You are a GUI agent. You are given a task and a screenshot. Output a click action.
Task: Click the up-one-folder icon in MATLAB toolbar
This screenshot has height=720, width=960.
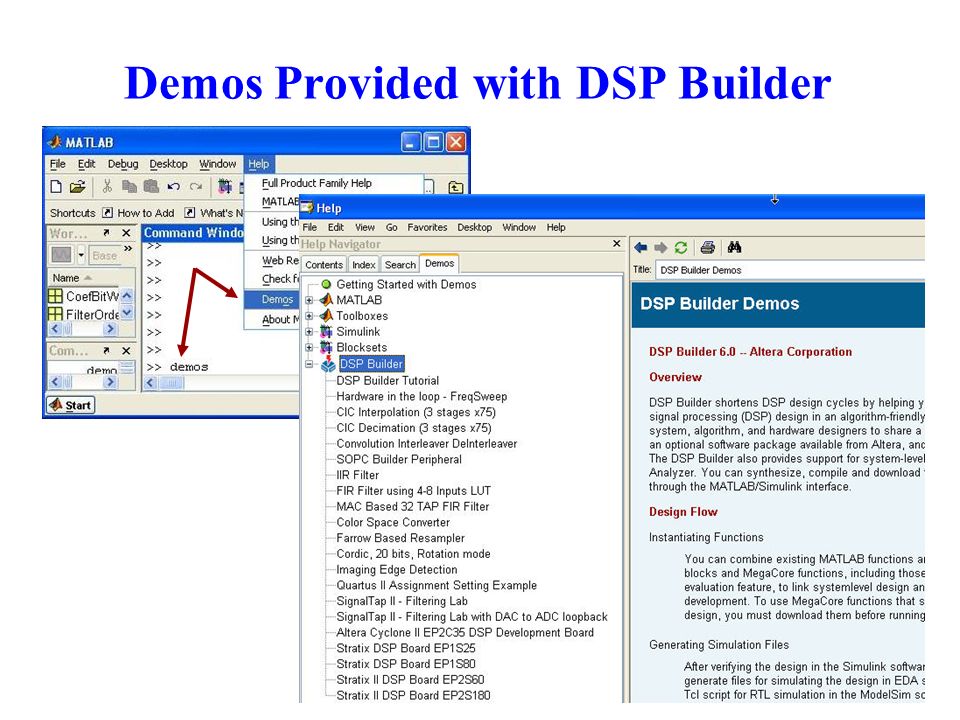456,187
